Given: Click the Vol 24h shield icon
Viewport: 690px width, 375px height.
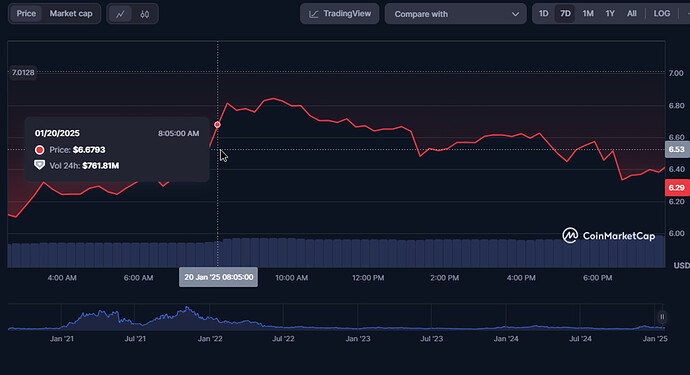Looking at the screenshot, I should 40,165.
